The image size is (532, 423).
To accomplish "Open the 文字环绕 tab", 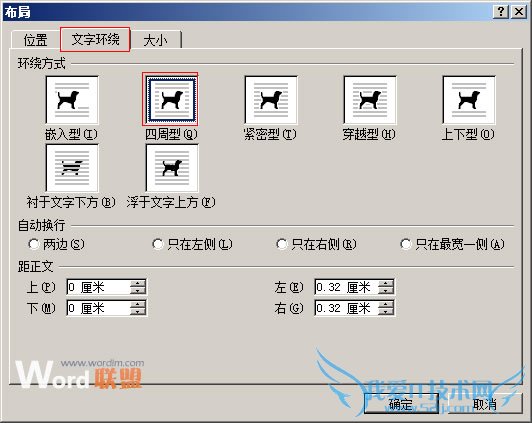I will pos(95,39).
